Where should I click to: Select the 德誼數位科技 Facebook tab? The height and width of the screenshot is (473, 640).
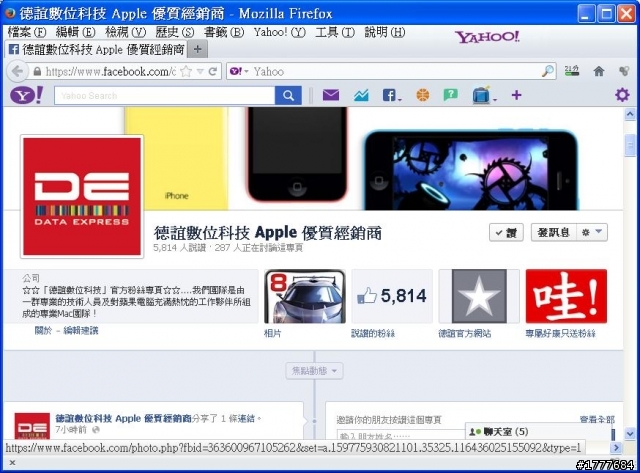click(96, 49)
